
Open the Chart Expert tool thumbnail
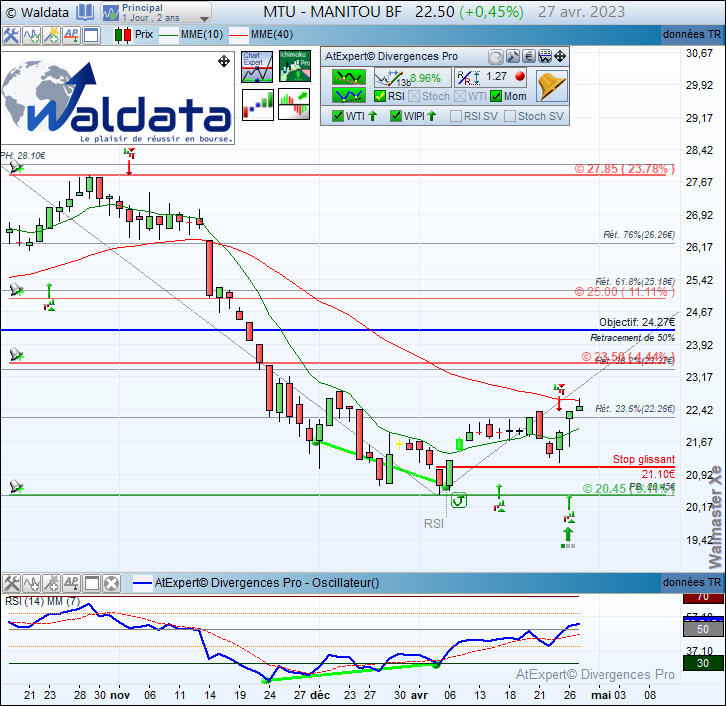(257, 67)
